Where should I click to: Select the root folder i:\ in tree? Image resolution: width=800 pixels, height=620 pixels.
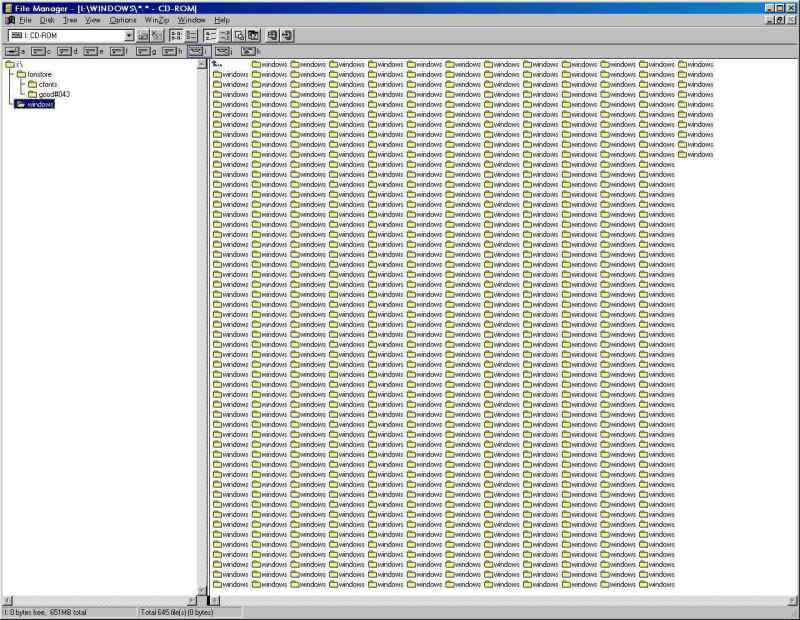(14, 65)
